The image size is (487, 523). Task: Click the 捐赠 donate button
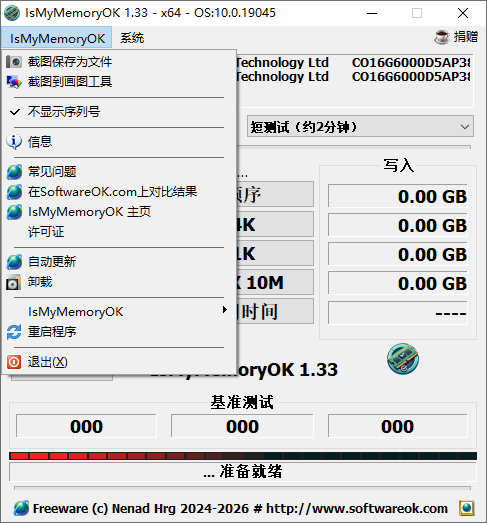pyautogui.click(x=456, y=37)
